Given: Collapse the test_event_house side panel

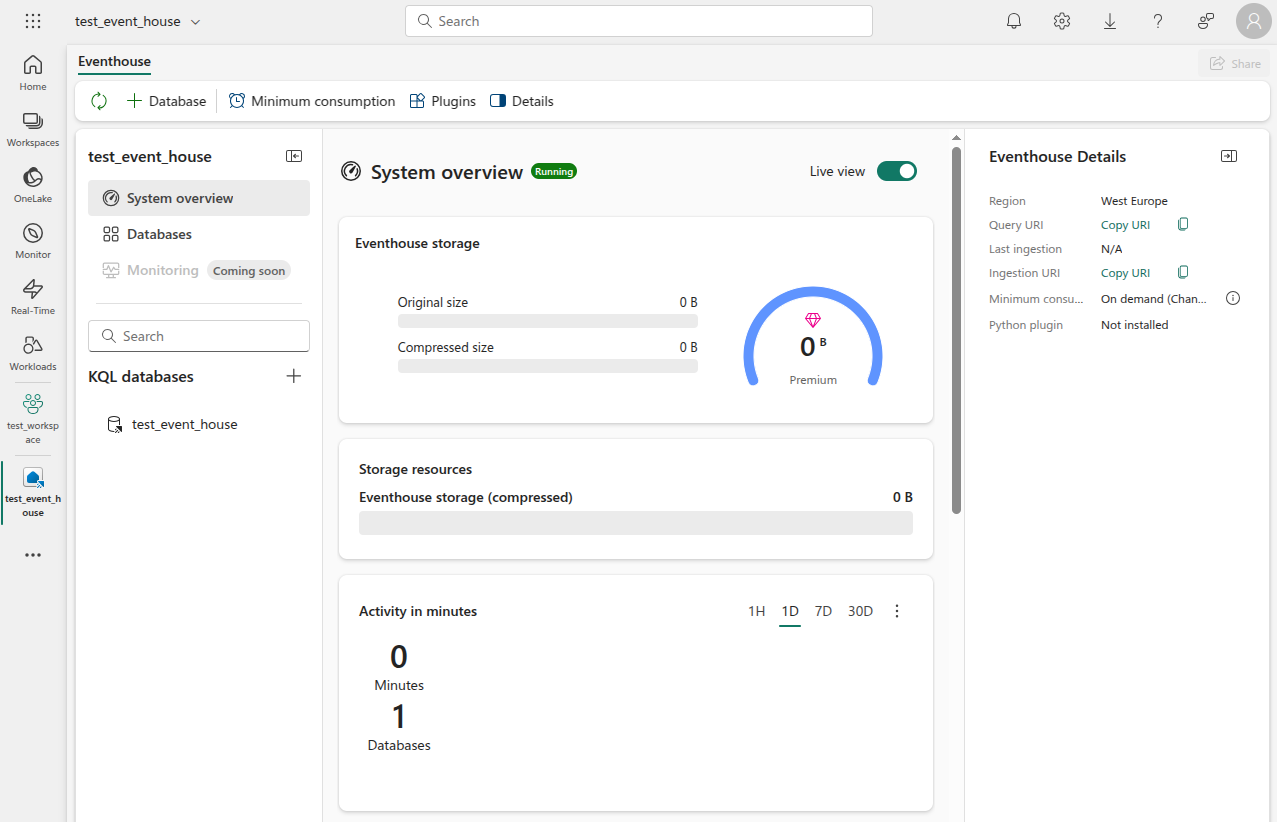Looking at the screenshot, I should [294, 155].
